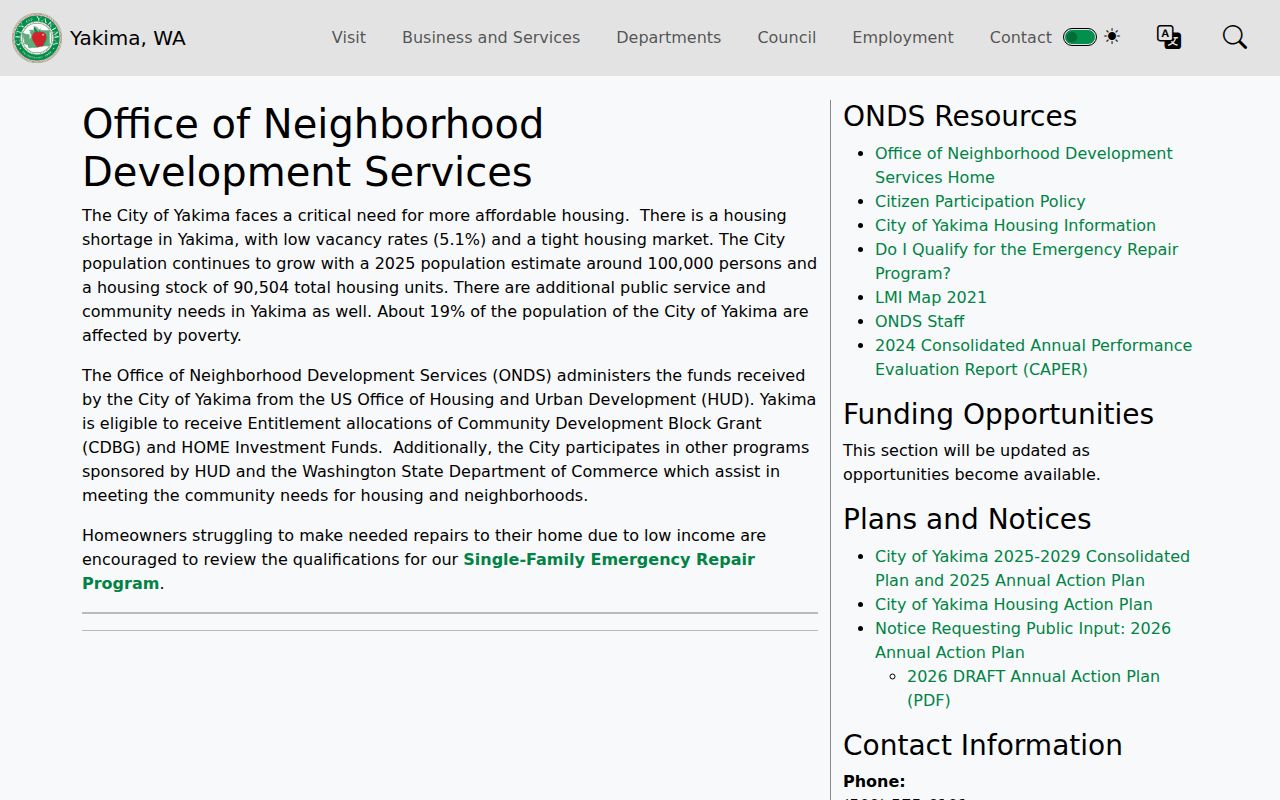The height and width of the screenshot is (800, 1280).
Task: Open the Business and Services menu
Action: 491,37
